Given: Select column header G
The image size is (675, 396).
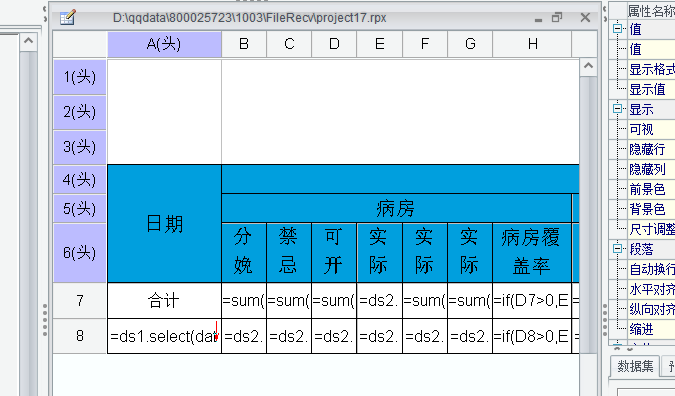Looking at the screenshot, I should 470,44.
